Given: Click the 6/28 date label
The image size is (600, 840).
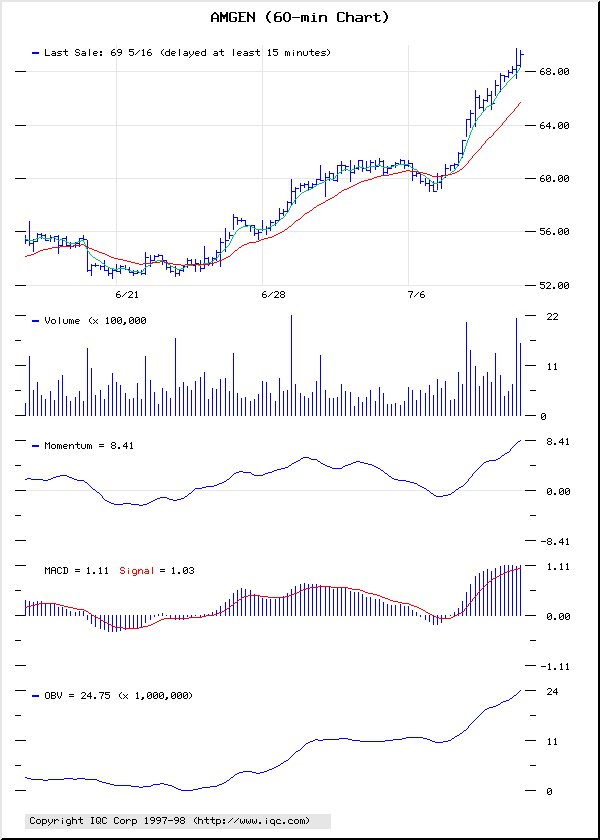Looking at the screenshot, I should pyautogui.click(x=273, y=295).
